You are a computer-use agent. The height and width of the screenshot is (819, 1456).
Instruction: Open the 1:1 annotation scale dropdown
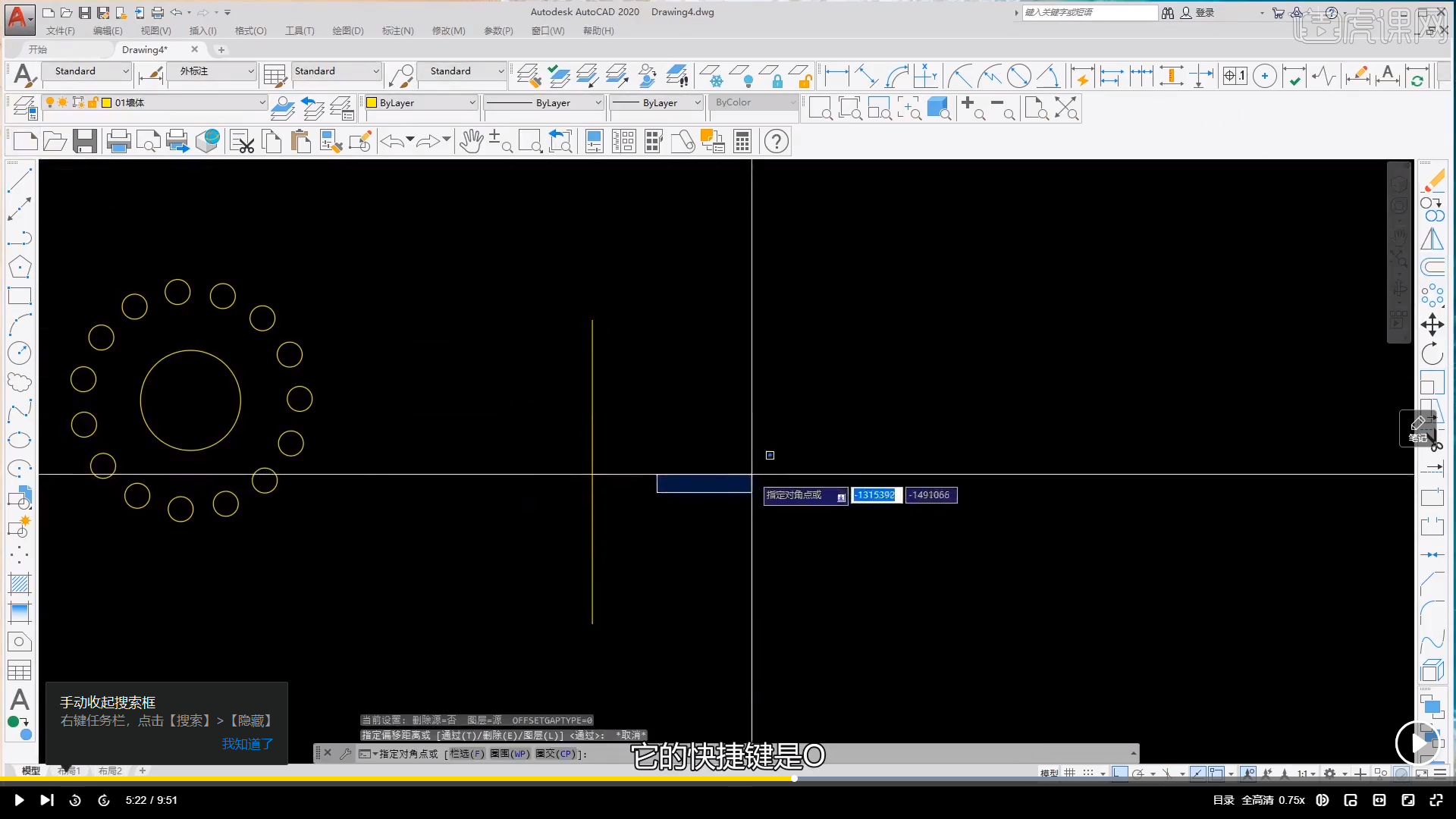1306,773
